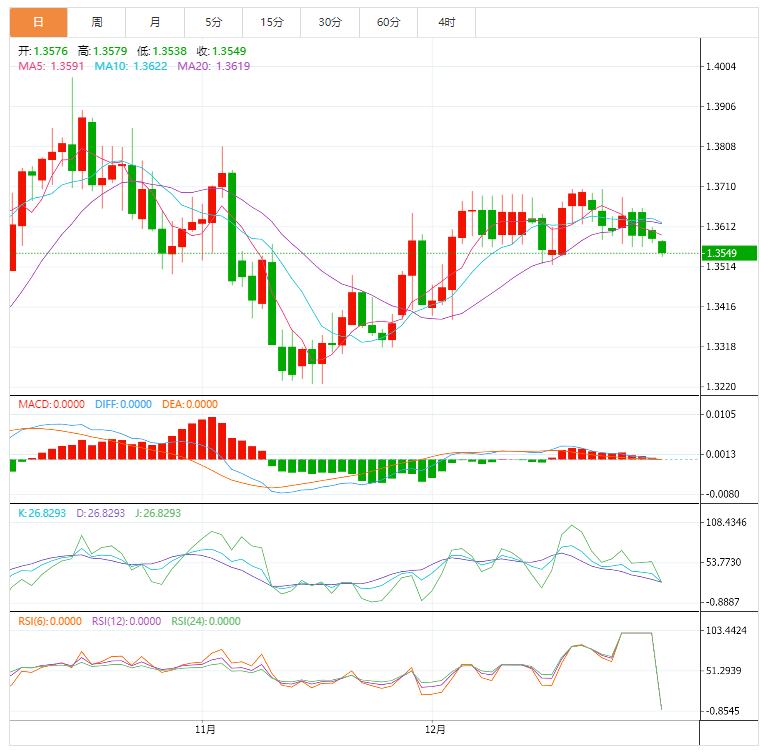The width and height of the screenshot is (761, 753).
Task: Click the RSI(24): 0.0000 label
Action: coord(206,622)
